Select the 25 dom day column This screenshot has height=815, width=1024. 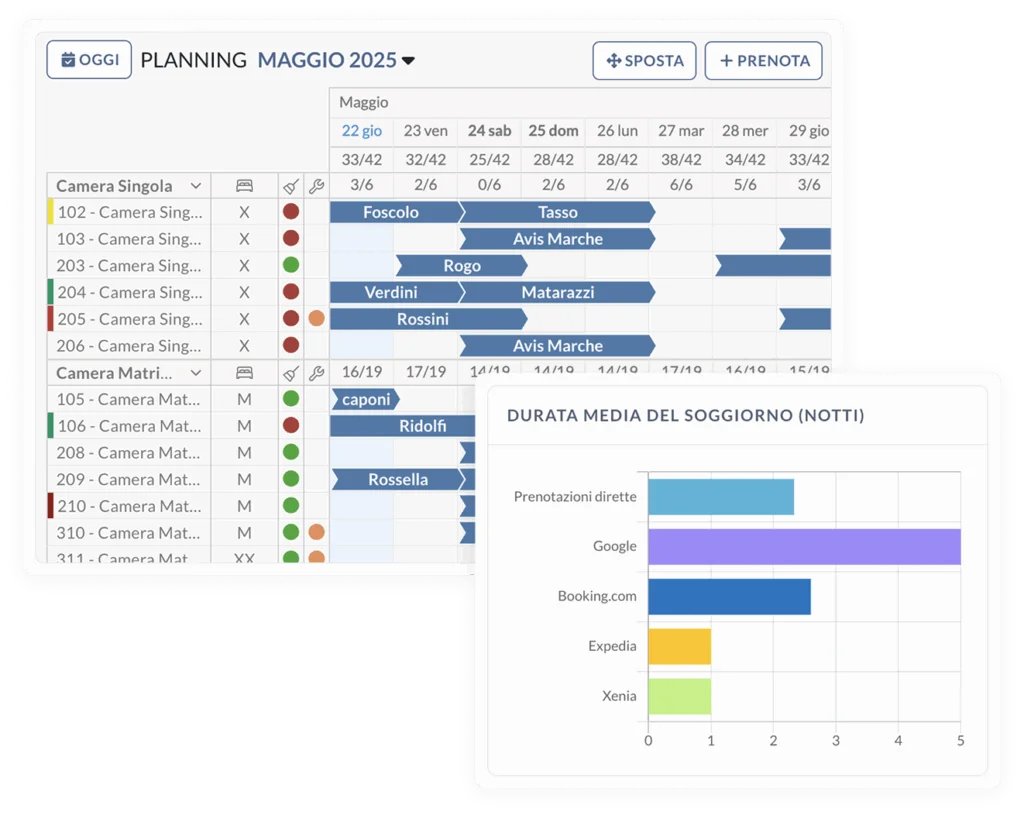(553, 131)
